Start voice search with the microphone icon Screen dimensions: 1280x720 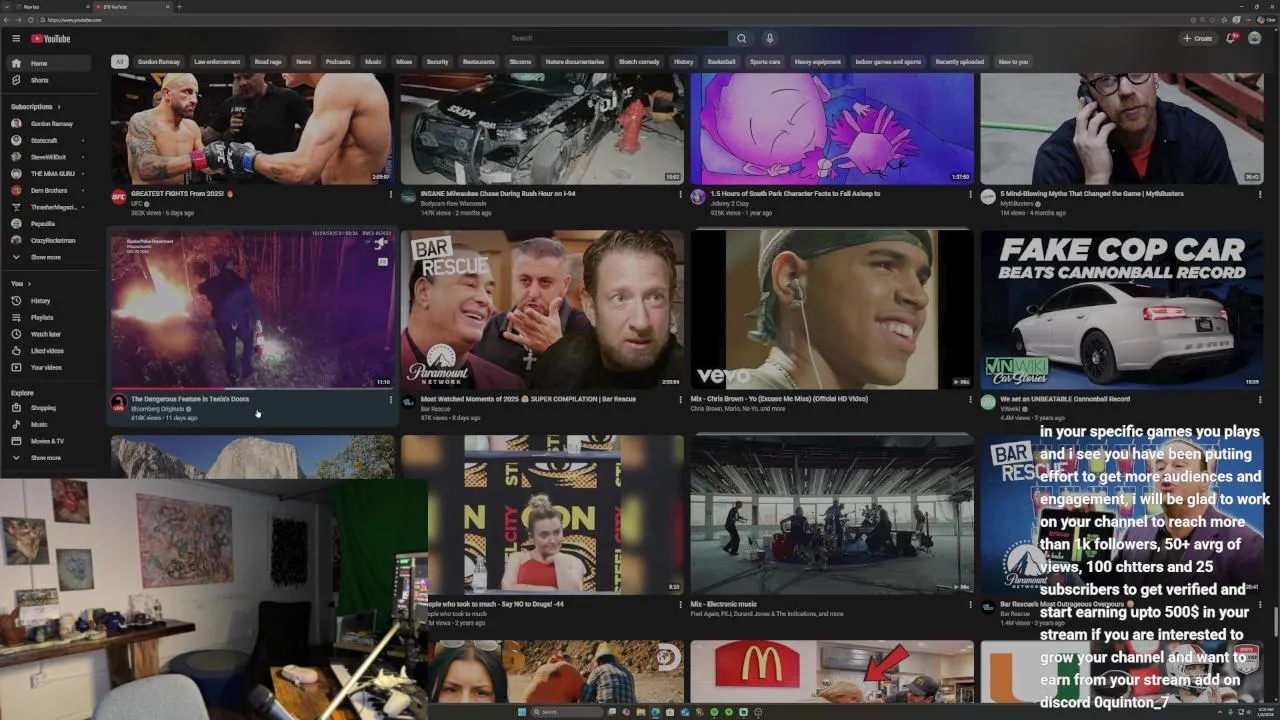point(769,38)
